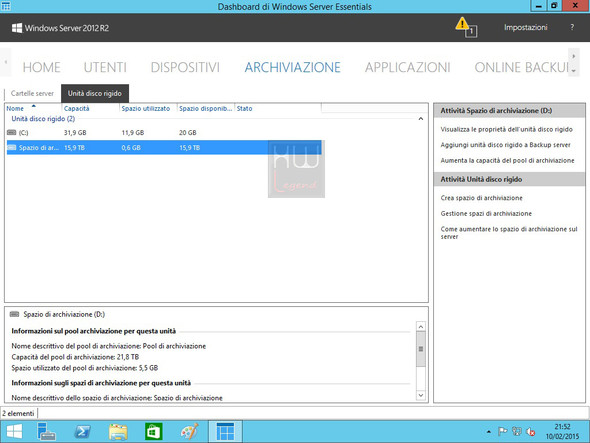Show hidden tray icons arrow
The width and height of the screenshot is (590, 443).
pyautogui.click(x=488, y=432)
